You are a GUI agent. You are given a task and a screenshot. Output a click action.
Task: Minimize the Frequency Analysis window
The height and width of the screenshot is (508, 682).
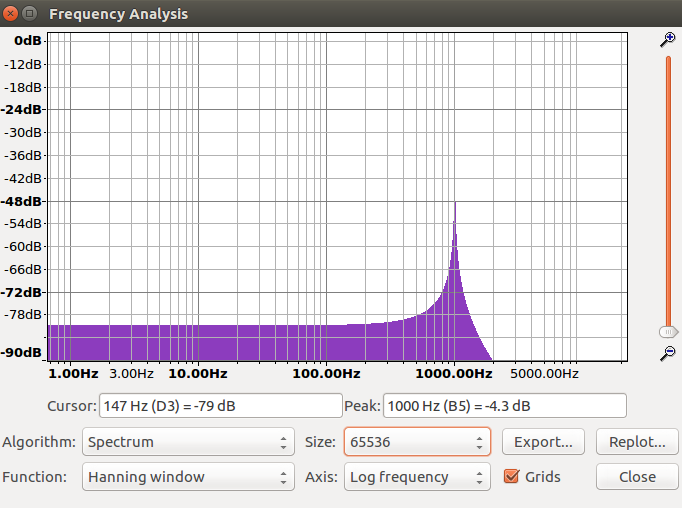click(x=30, y=14)
